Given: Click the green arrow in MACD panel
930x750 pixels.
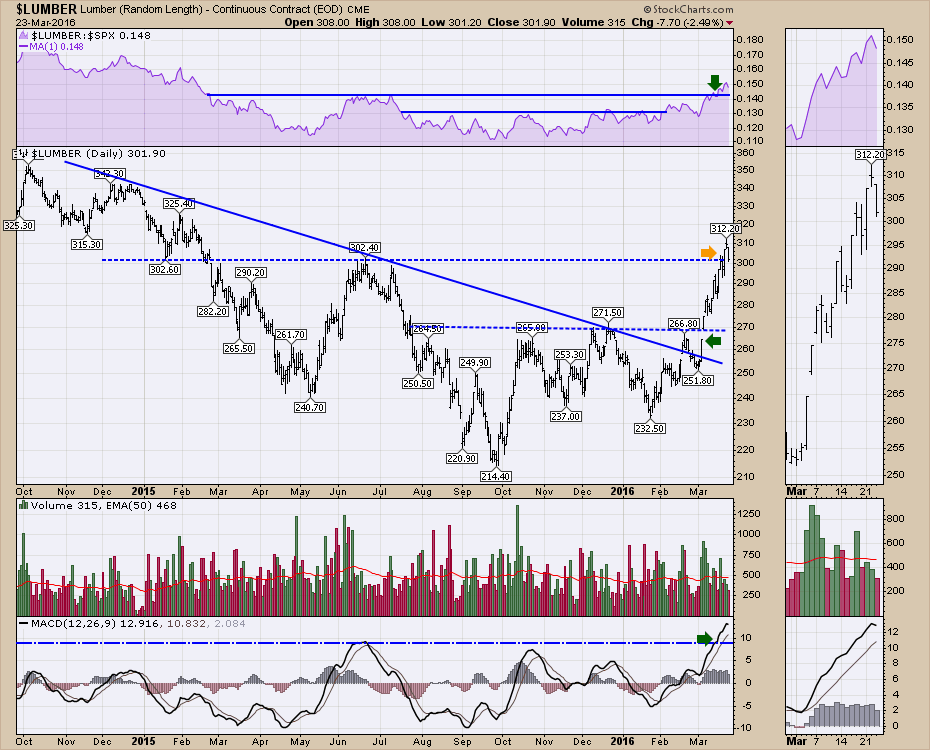Looking at the screenshot, I should coord(704,639).
